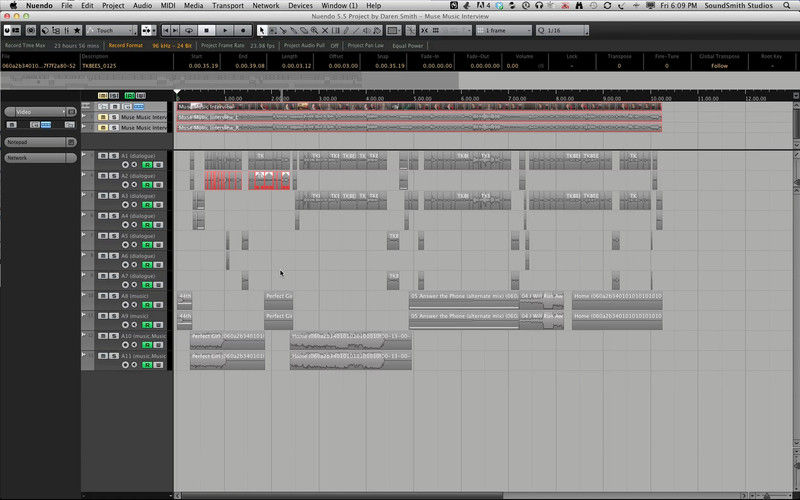Select the Object Selection arrow tool
This screenshot has width=800, height=500.
coord(262,31)
